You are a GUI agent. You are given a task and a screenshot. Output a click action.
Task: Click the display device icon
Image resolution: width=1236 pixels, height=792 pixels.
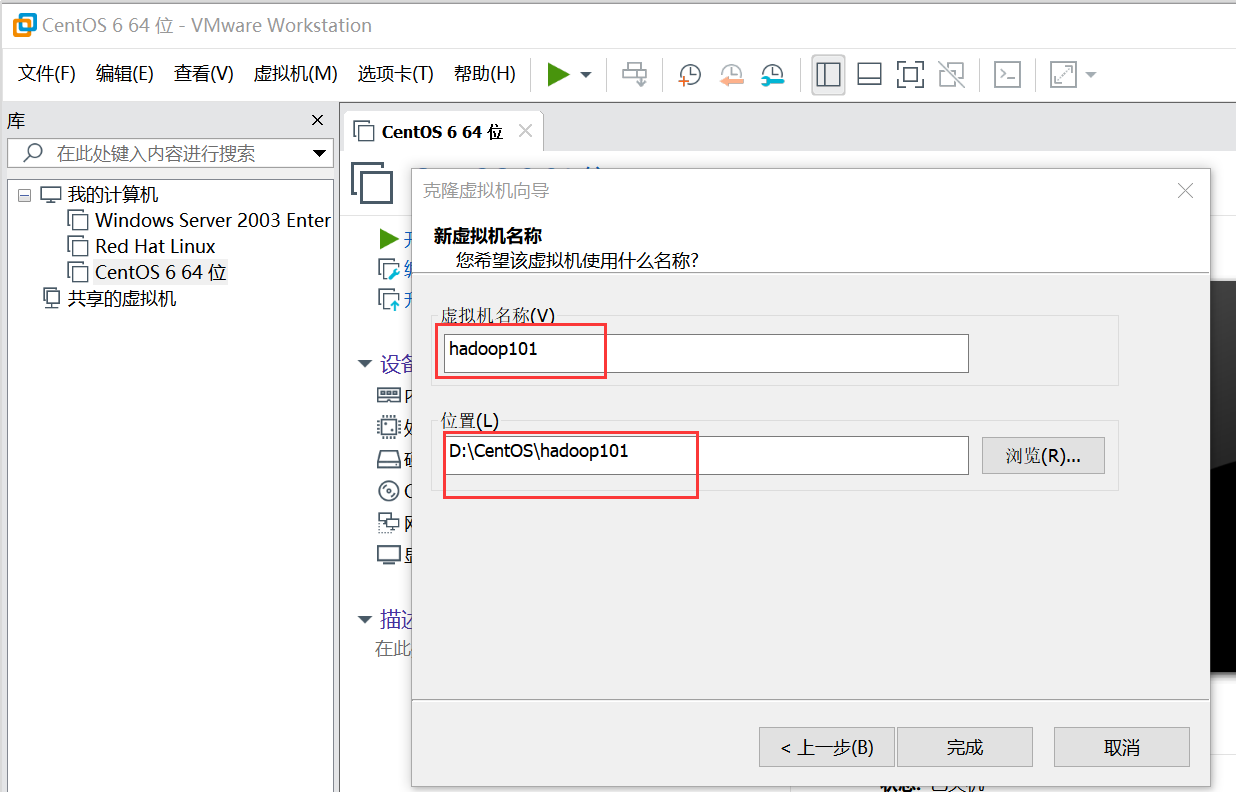point(388,554)
